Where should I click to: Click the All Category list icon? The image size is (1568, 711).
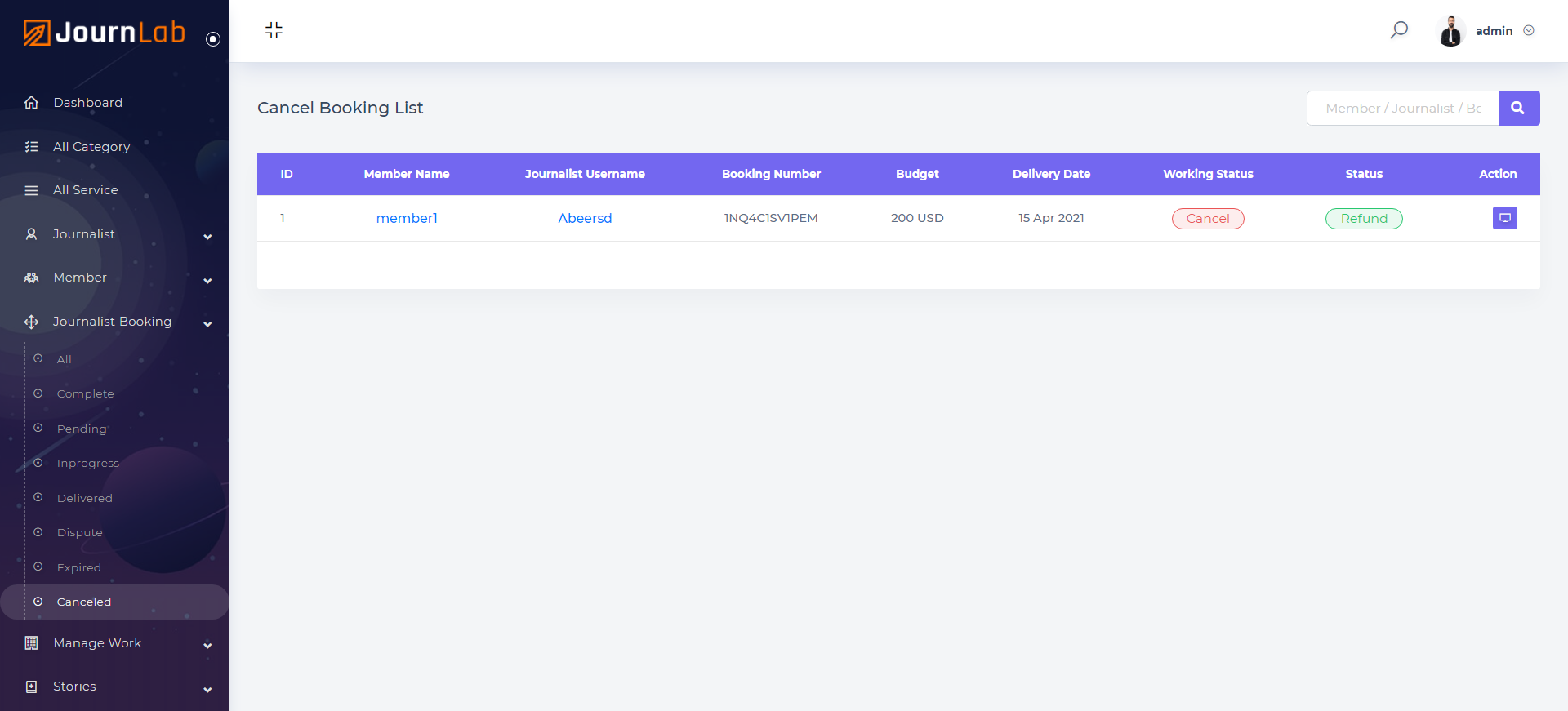pos(31,147)
